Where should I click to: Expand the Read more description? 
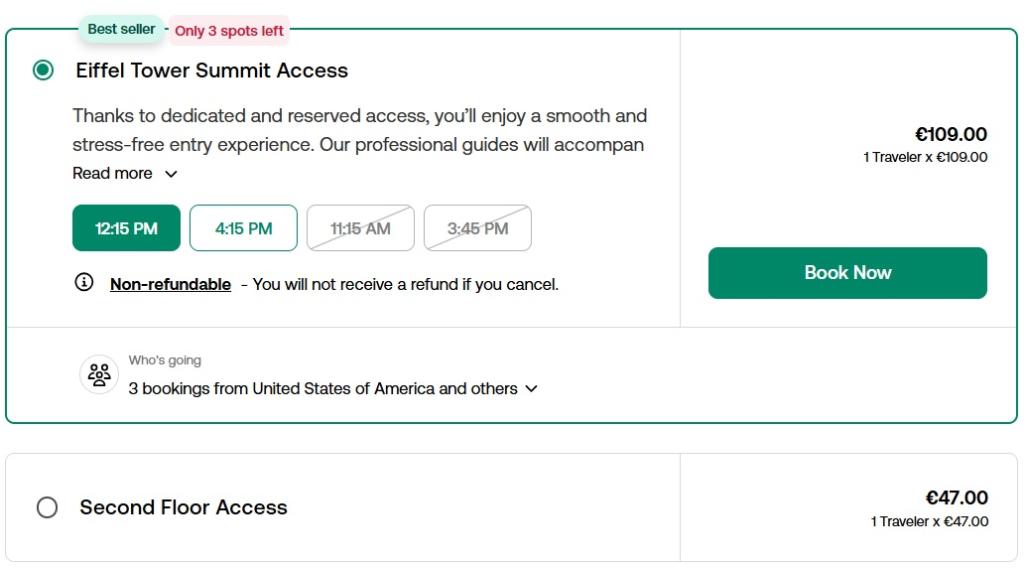pos(112,173)
